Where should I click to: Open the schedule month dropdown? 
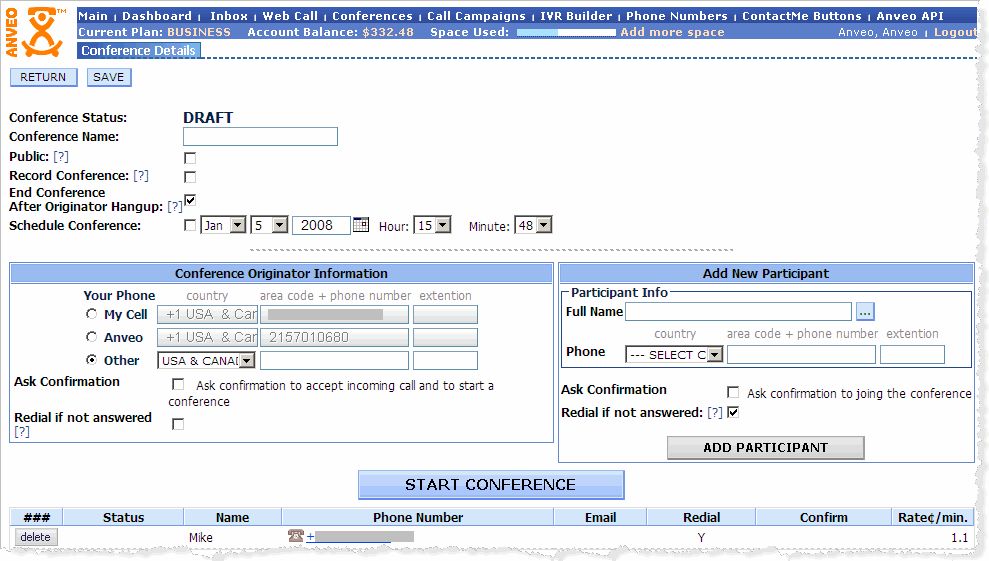[x=224, y=226]
